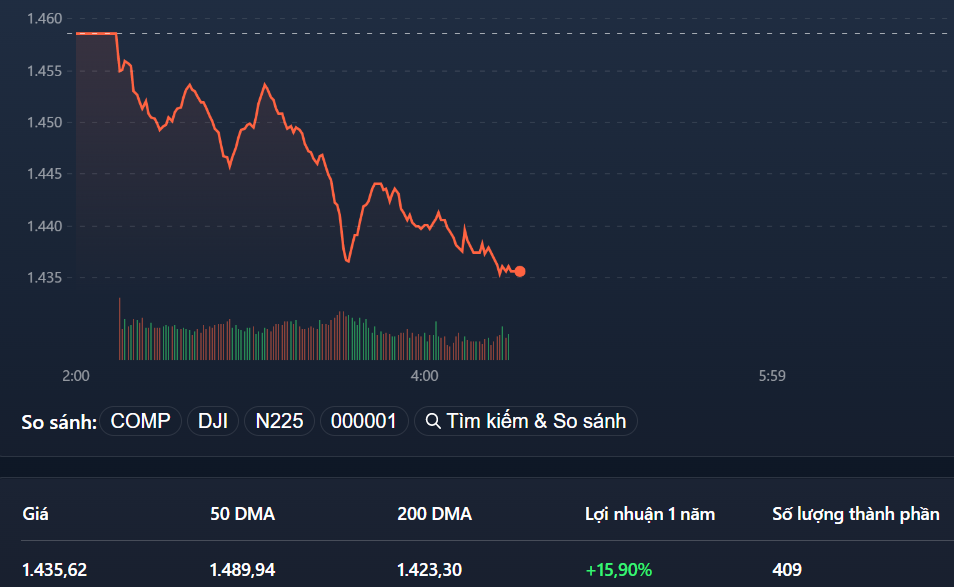The width and height of the screenshot is (954, 587).
Task: Click the 50 DMA column header
Action: [x=242, y=513]
